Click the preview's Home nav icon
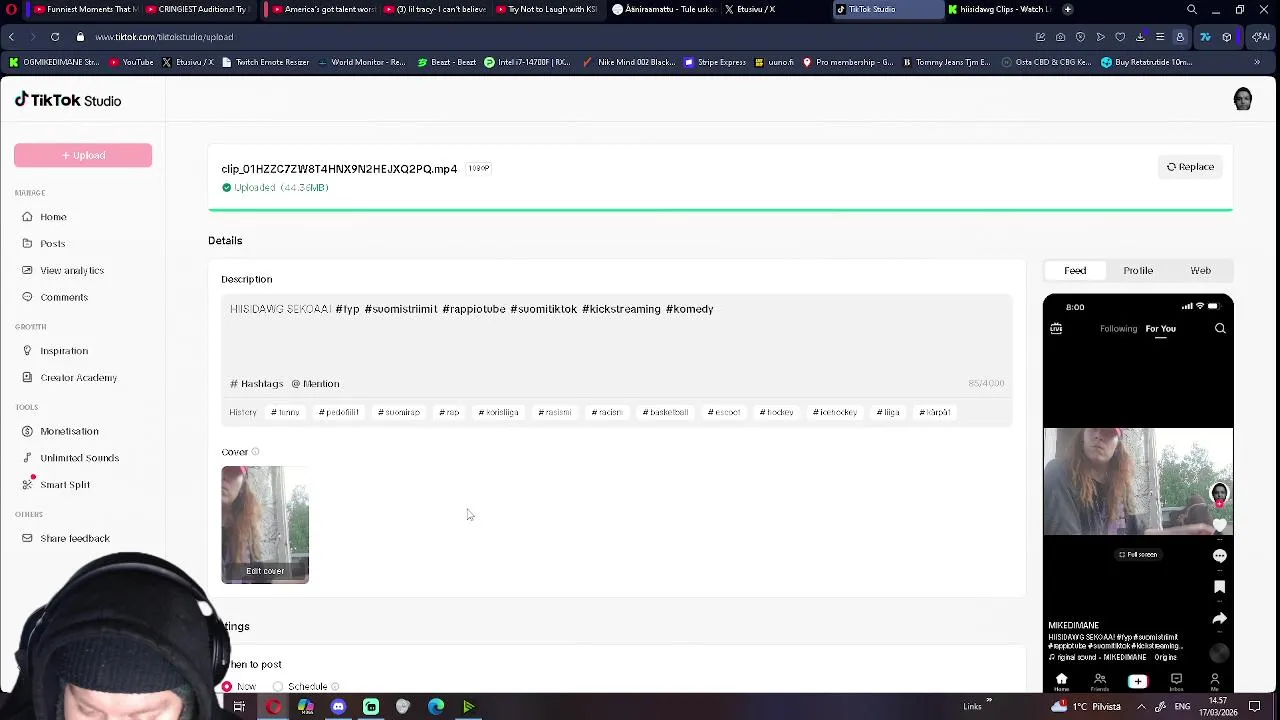The width and height of the screenshot is (1280, 720). (1061, 682)
